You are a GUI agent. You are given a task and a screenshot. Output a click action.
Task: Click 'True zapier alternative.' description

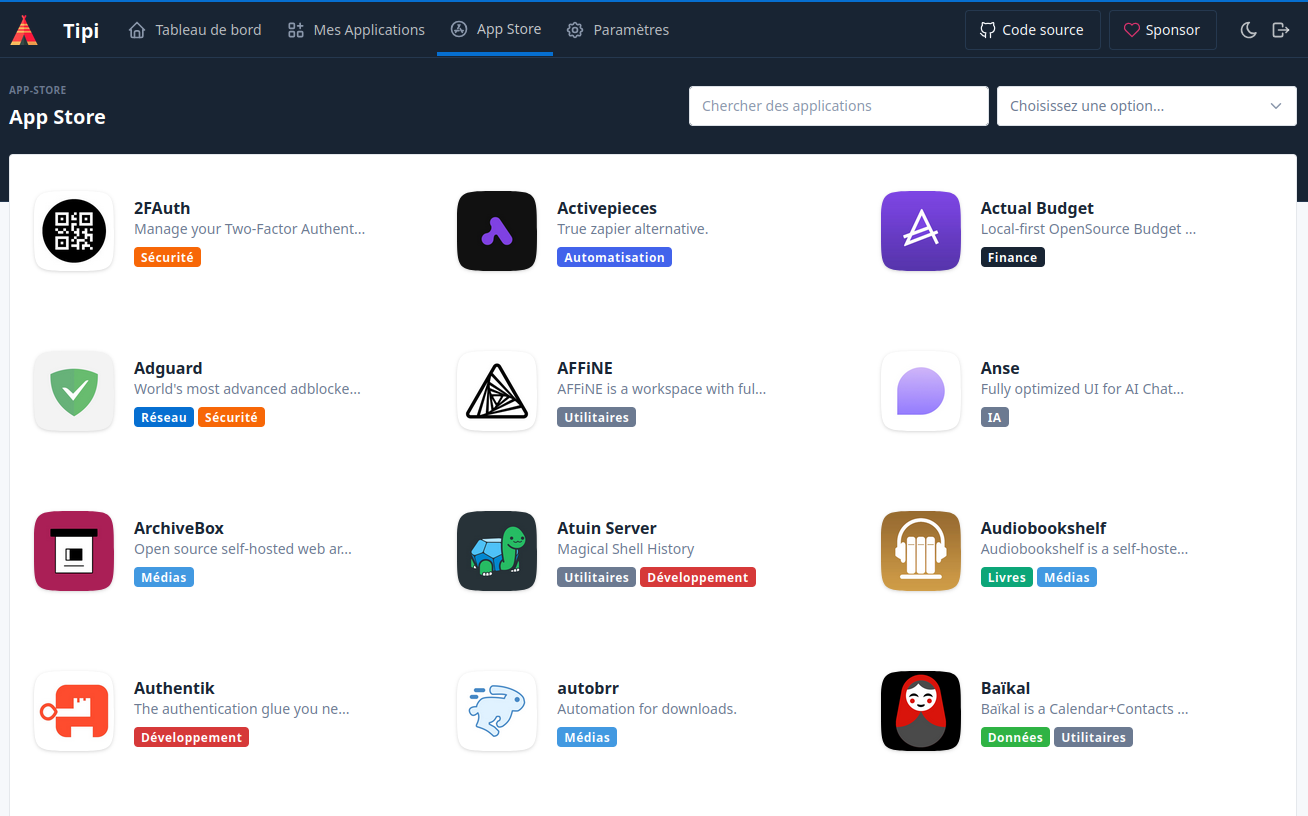pos(632,229)
